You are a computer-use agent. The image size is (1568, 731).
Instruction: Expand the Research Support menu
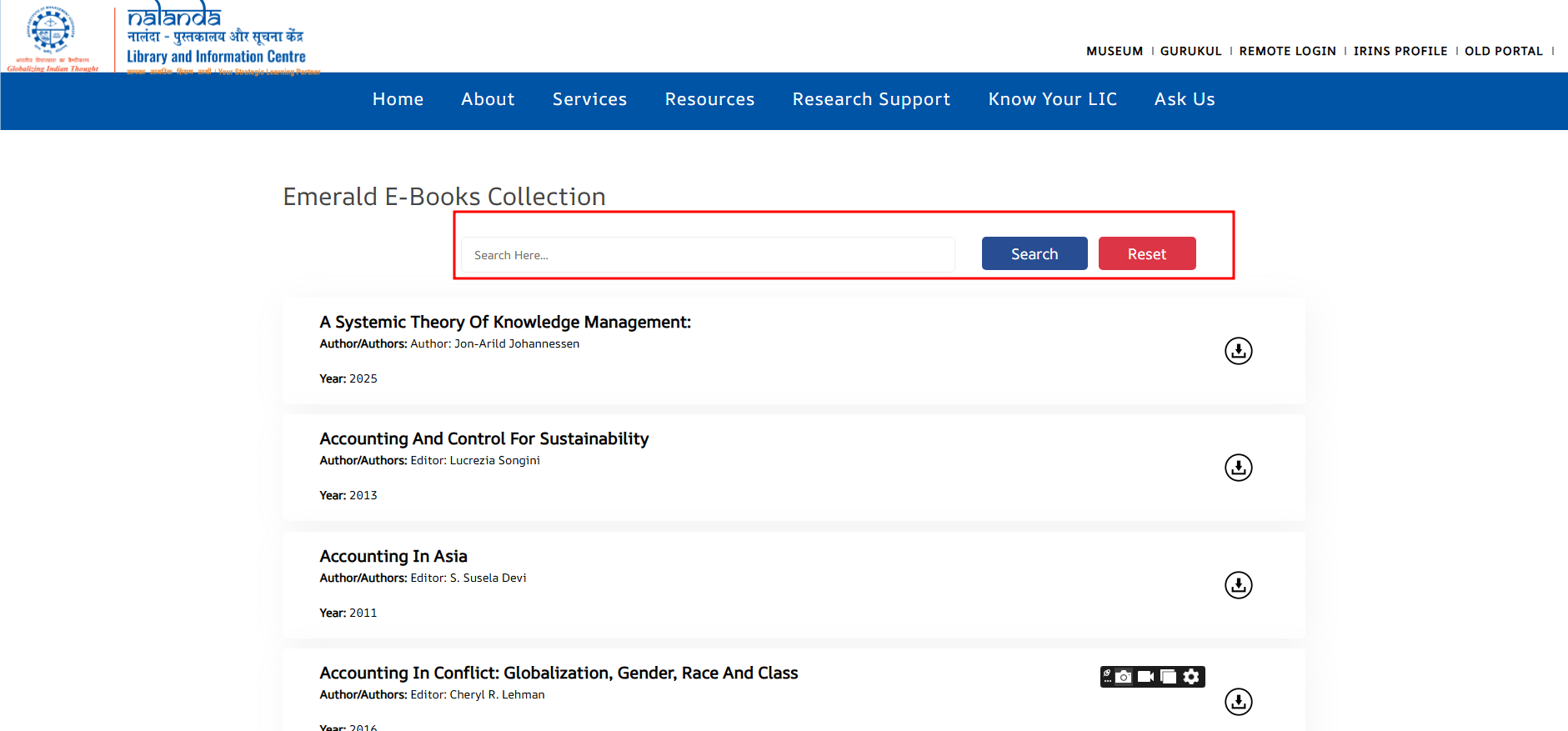point(871,99)
